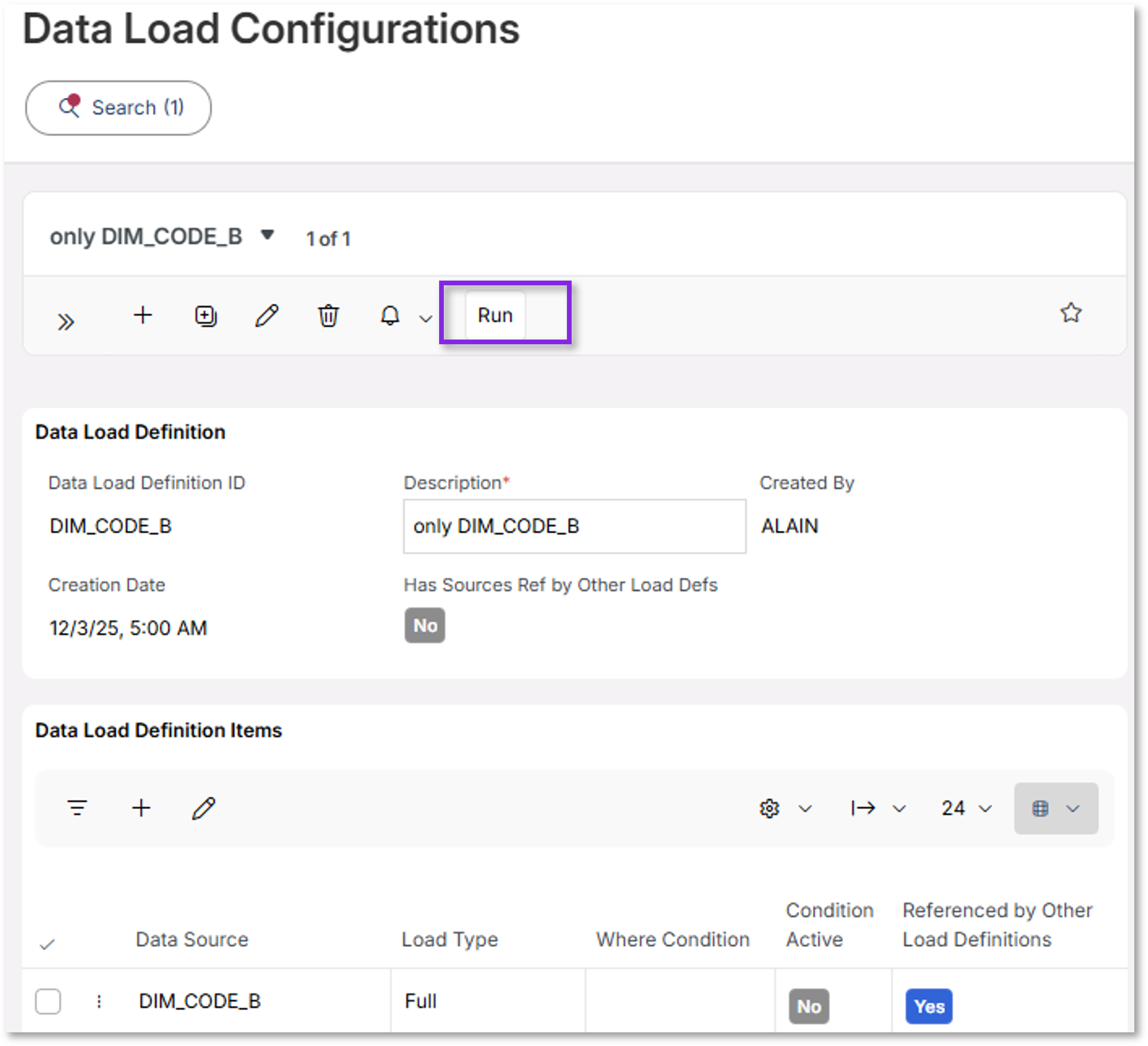Click the Where Condition column header

coord(673,939)
